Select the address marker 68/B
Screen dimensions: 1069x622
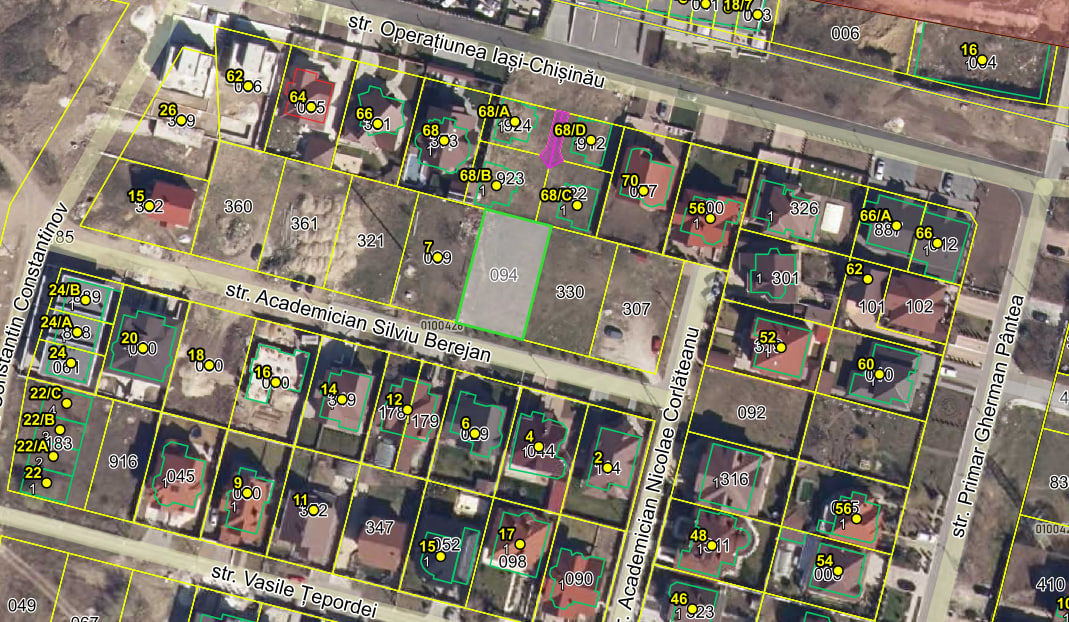coord(496,186)
